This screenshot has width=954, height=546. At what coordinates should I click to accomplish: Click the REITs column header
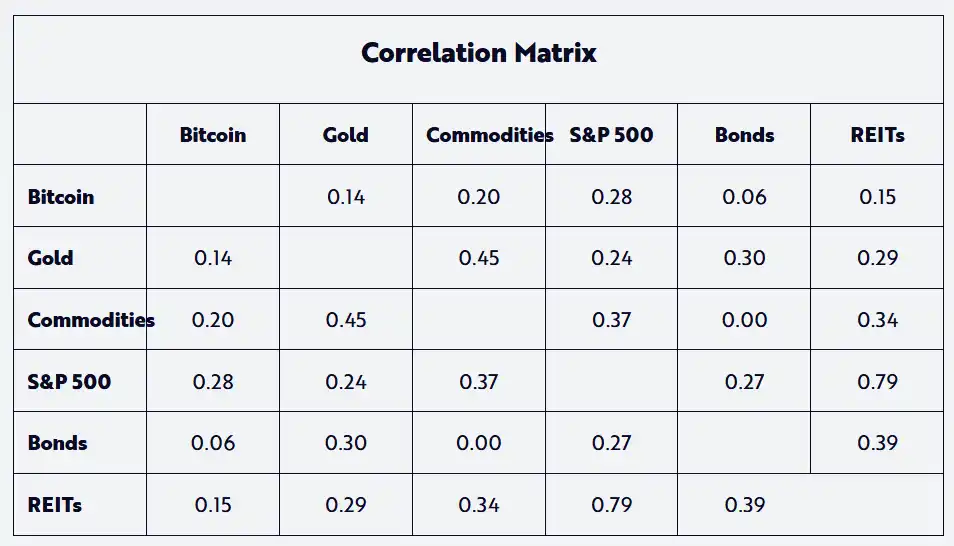pos(877,135)
